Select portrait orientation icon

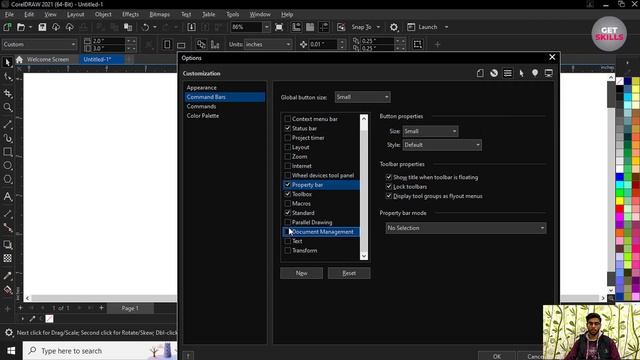(167, 44)
